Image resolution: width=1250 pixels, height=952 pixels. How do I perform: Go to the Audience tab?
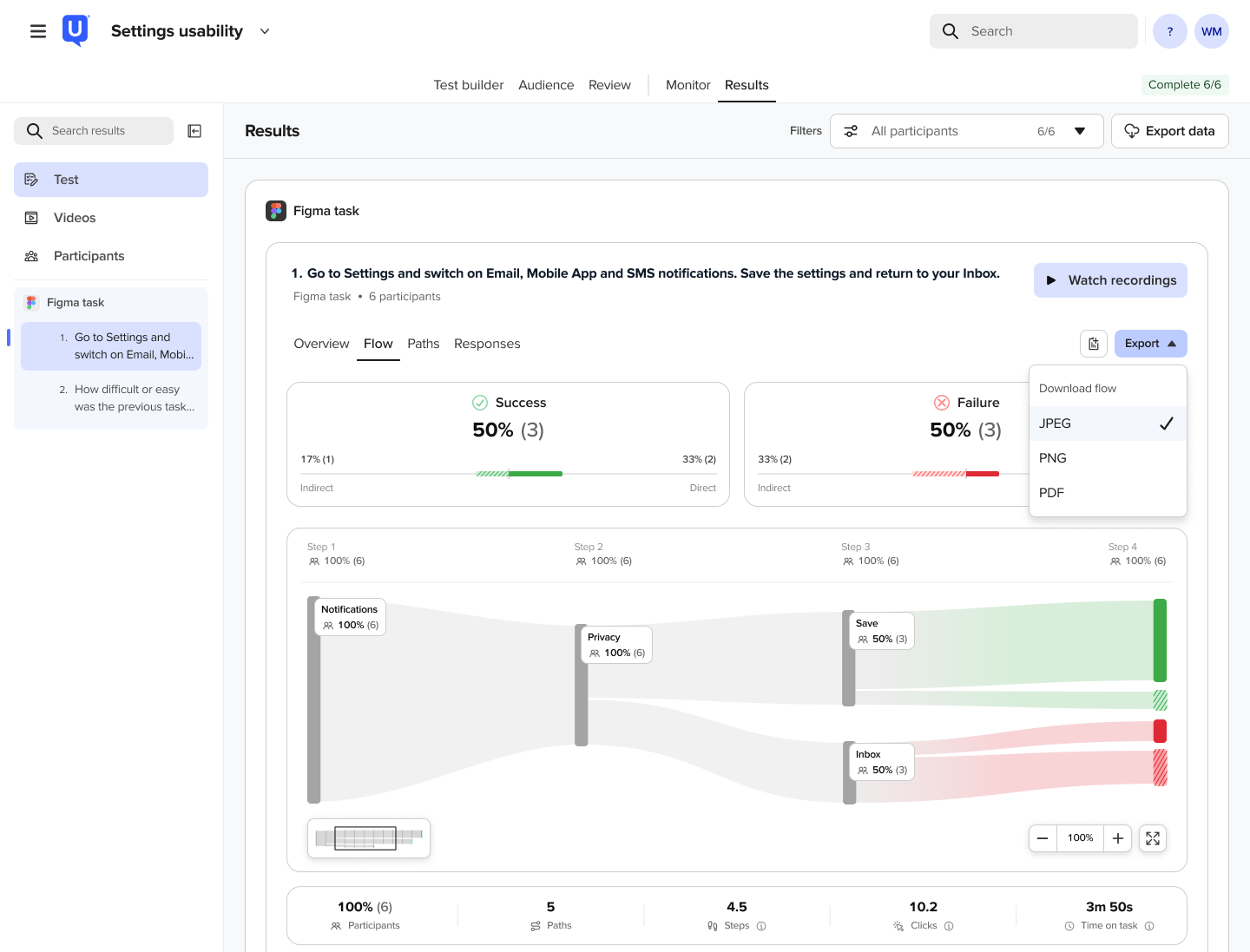[546, 85]
